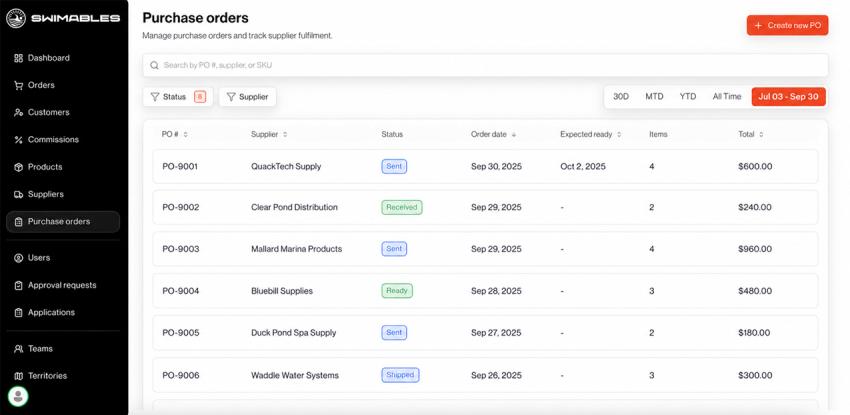Click the Ready status badge for PO-9004

(x=397, y=291)
